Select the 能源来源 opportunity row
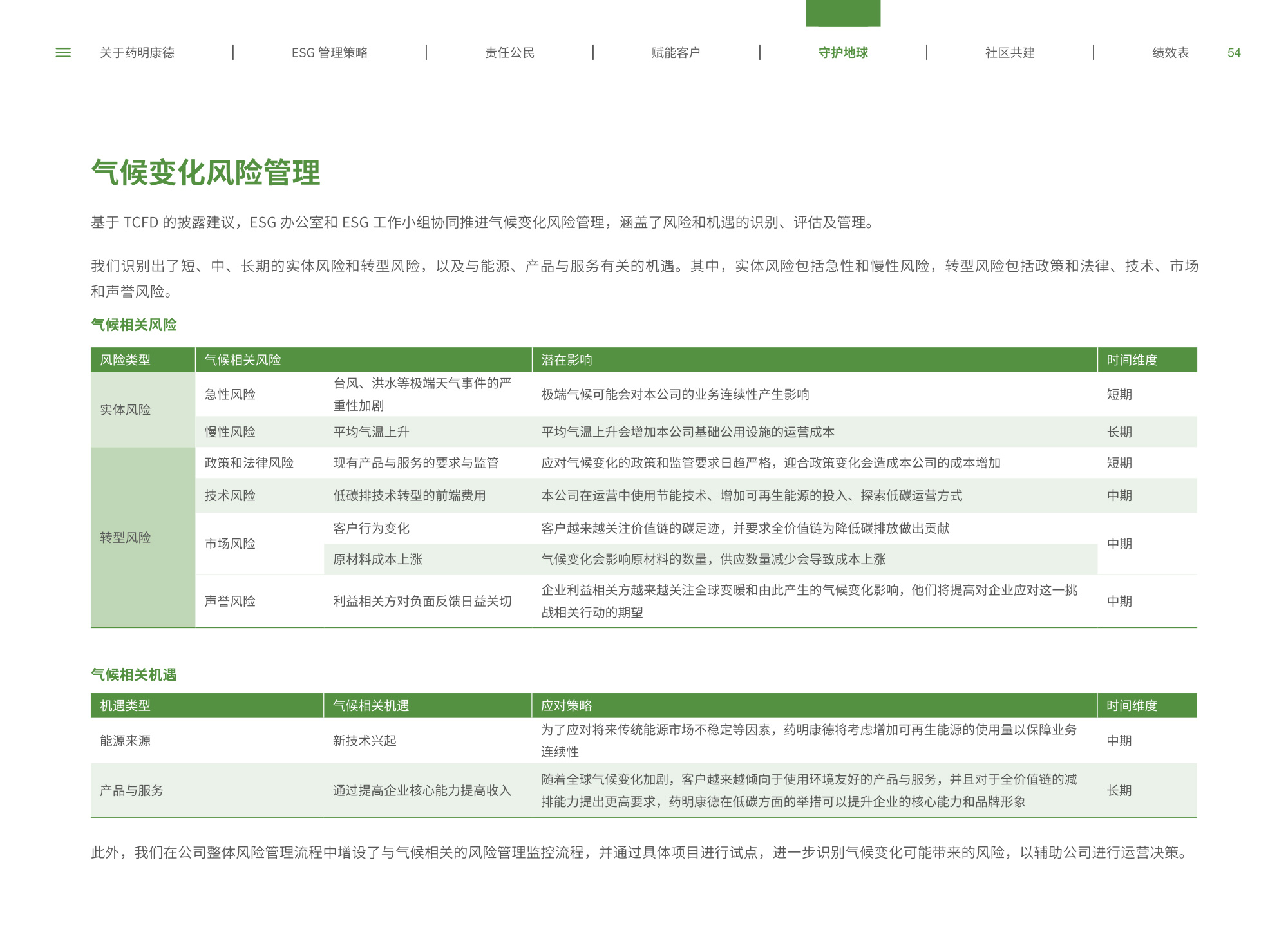The height and width of the screenshot is (950, 1288). pos(125,741)
